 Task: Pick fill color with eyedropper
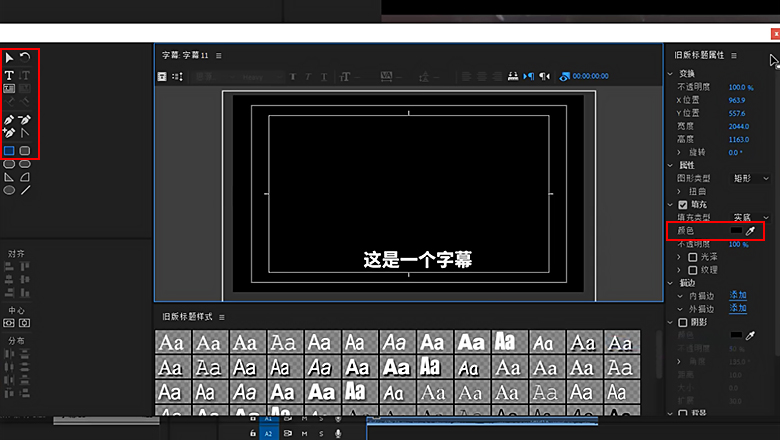[x=751, y=230]
